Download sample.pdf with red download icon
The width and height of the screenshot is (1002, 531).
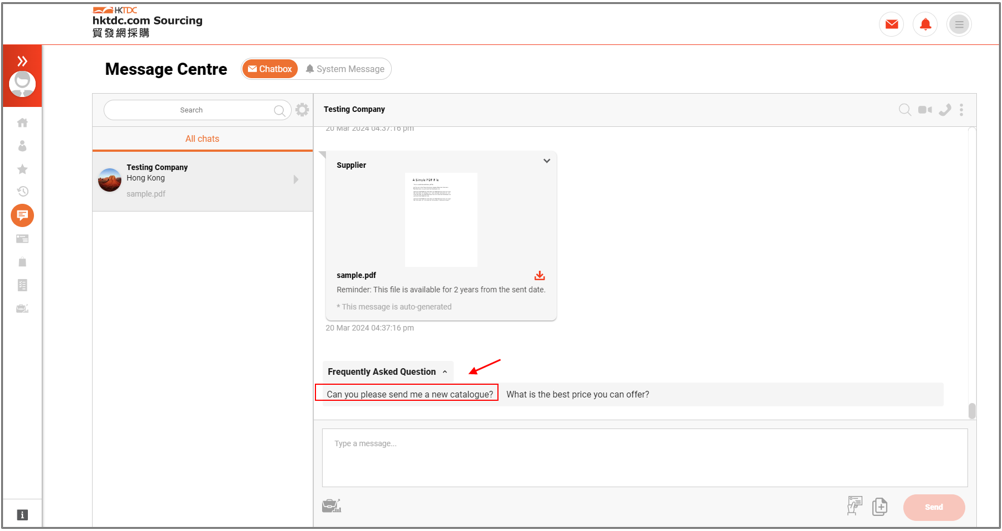[539, 276]
